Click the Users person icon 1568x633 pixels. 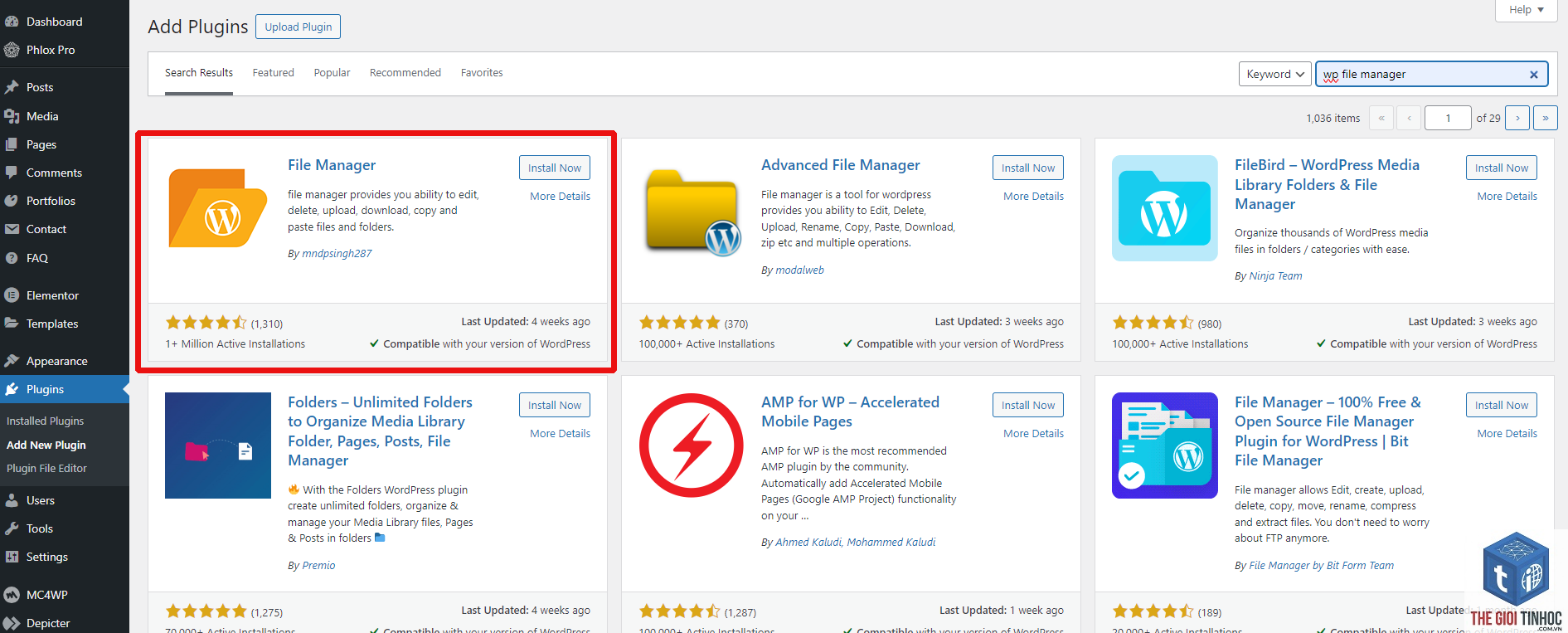click(x=12, y=500)
